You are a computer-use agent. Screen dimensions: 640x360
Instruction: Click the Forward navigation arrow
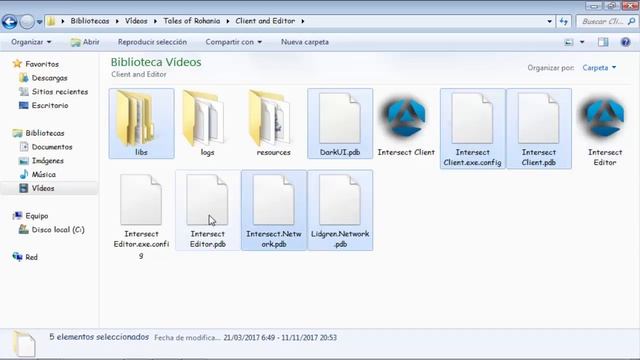click(27, 22)
